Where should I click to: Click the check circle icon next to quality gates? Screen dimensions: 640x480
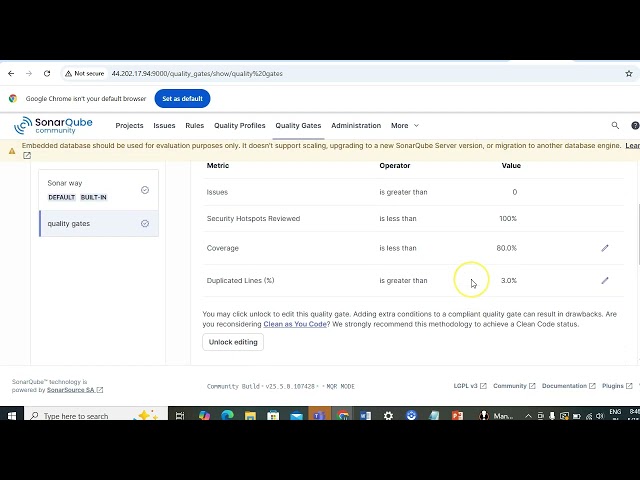[145, 223]
